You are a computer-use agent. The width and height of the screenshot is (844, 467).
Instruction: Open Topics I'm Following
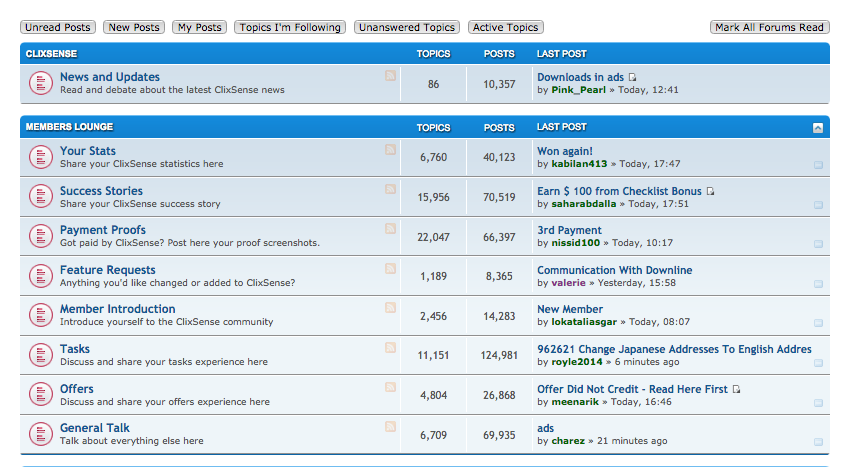click(290, 27)
